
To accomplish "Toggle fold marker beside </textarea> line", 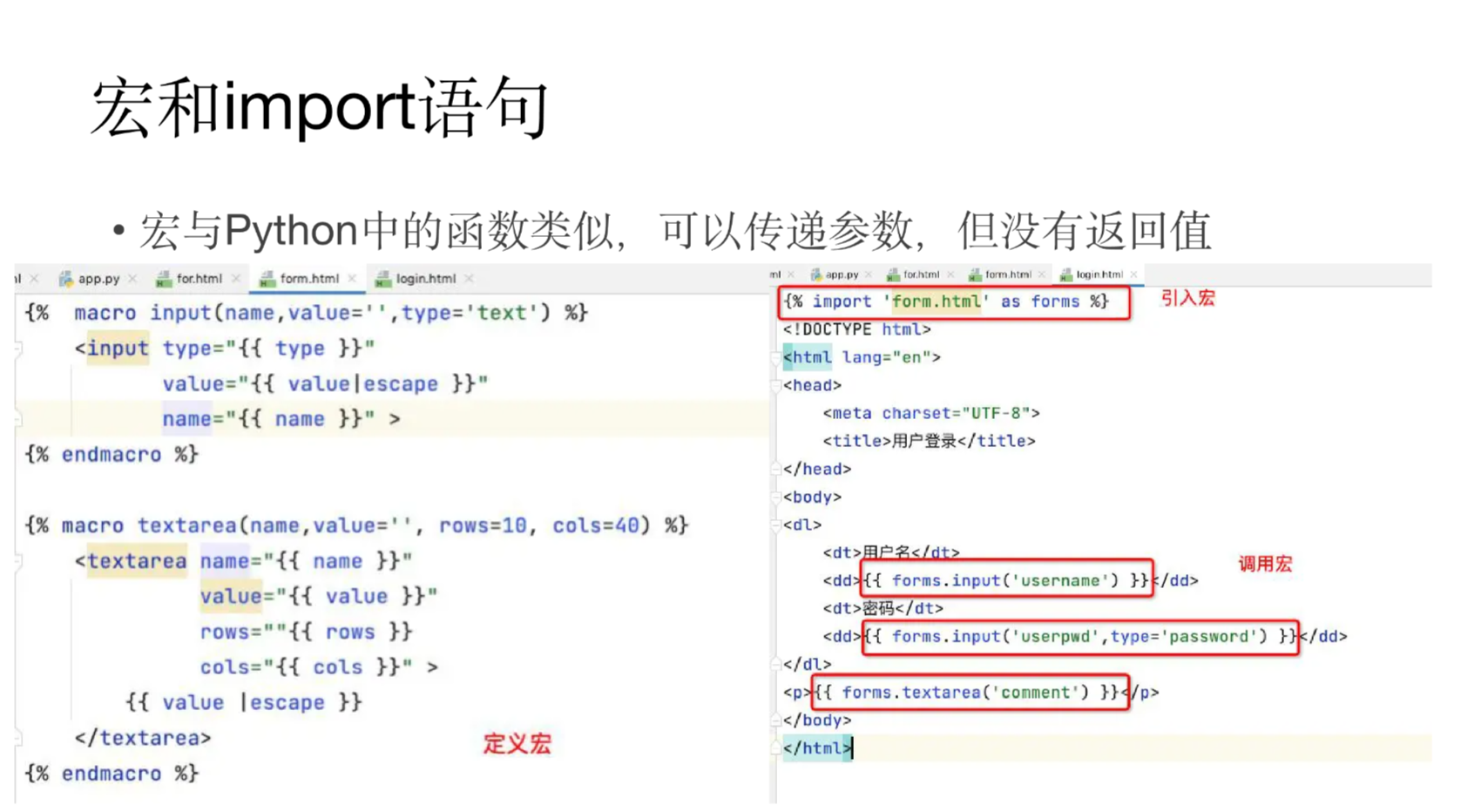I will coord(18,738).
